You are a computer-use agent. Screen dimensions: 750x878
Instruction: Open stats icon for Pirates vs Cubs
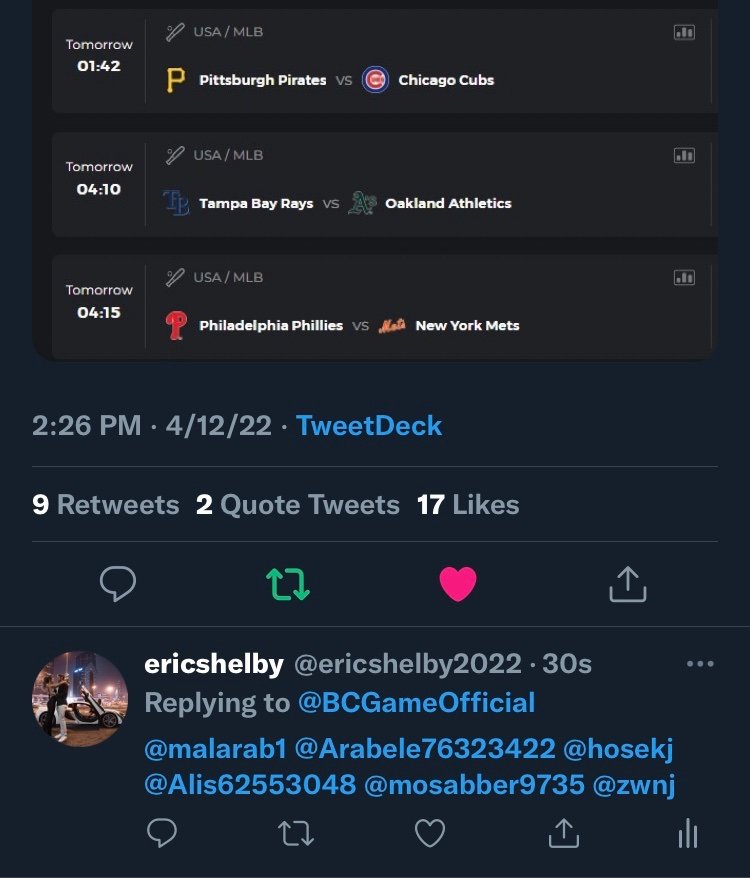tap(684, 33)
